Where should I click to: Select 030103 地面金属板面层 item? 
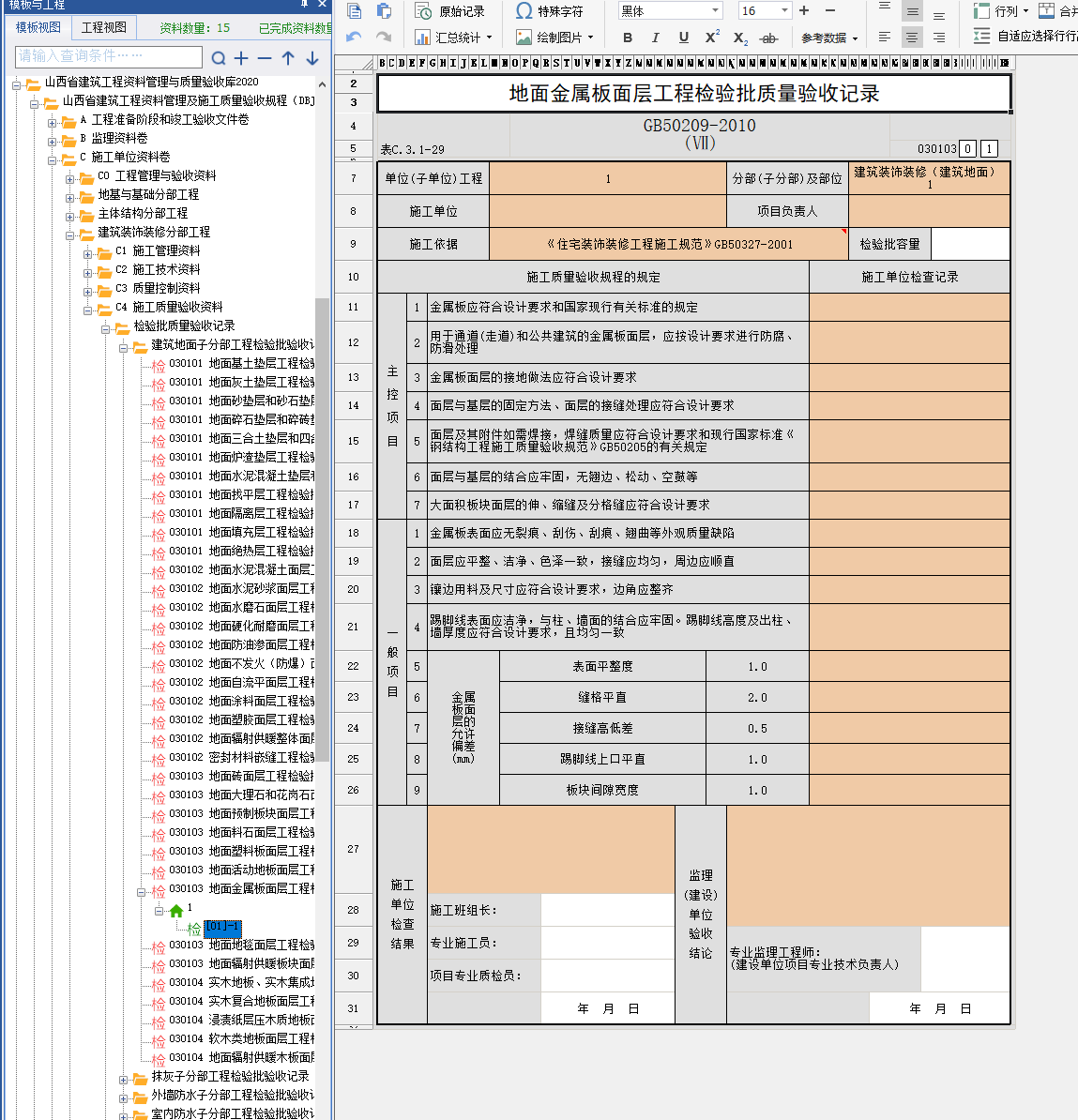(241, 888)
